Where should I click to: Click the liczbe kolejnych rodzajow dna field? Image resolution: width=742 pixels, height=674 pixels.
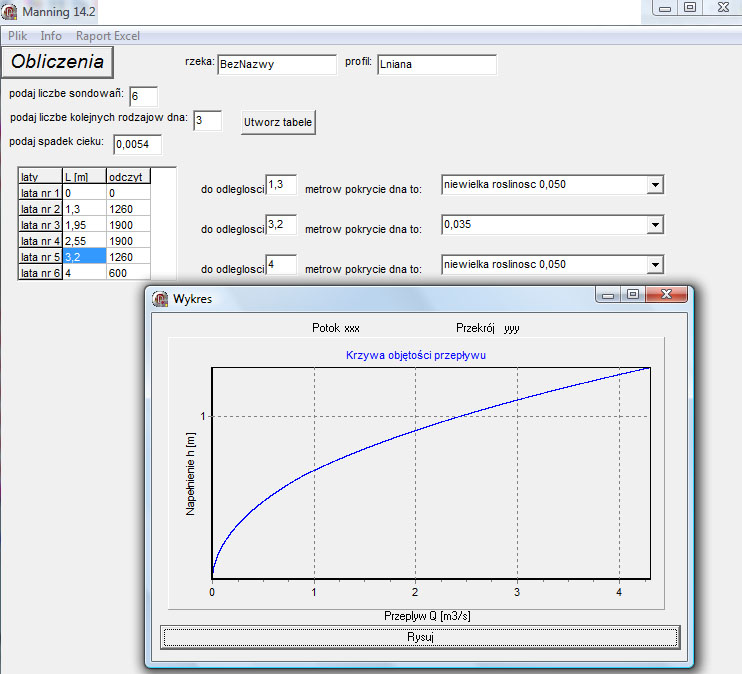tap(207, 121)
